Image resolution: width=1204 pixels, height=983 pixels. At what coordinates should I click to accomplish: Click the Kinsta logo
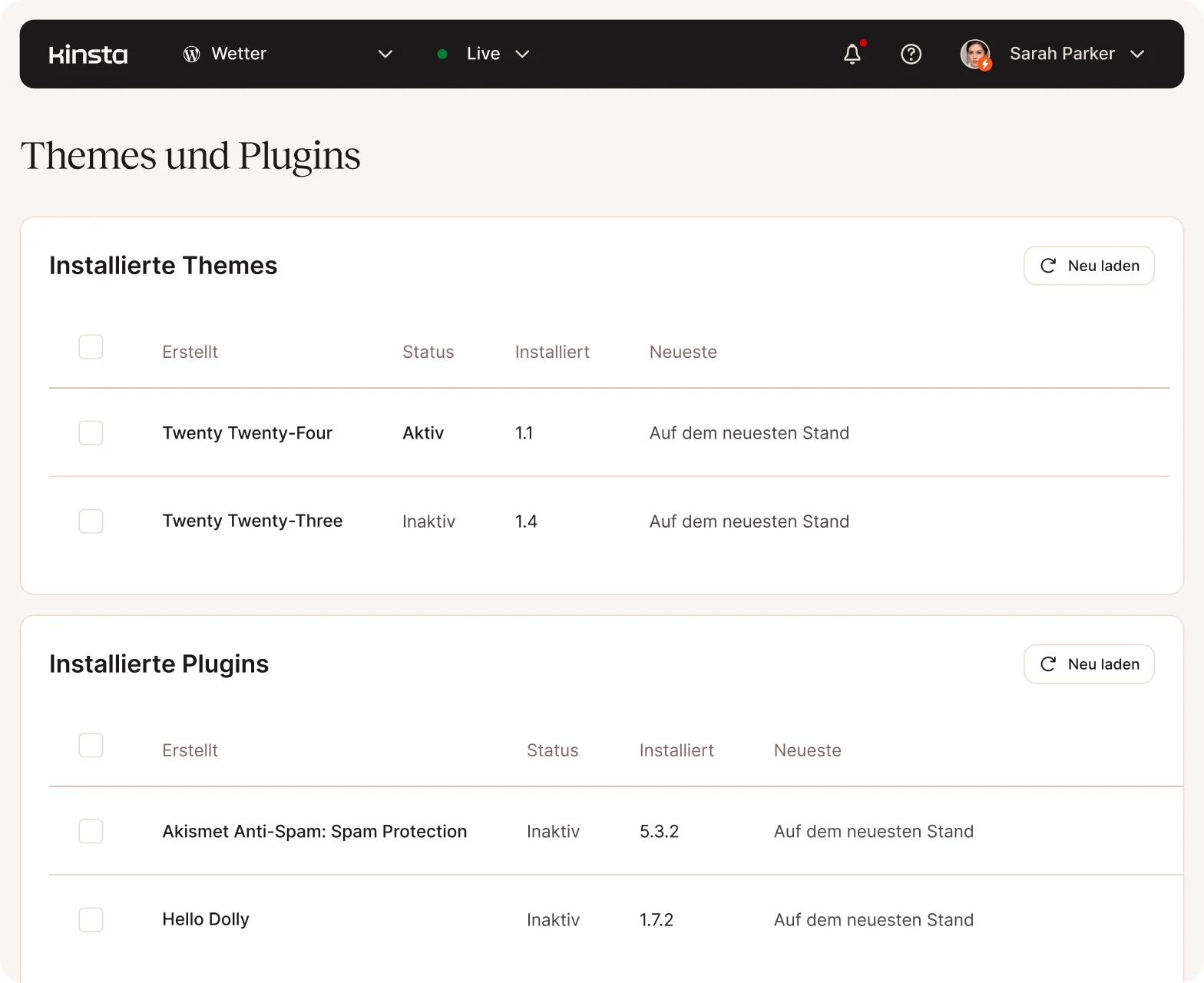tap(88, 55)
